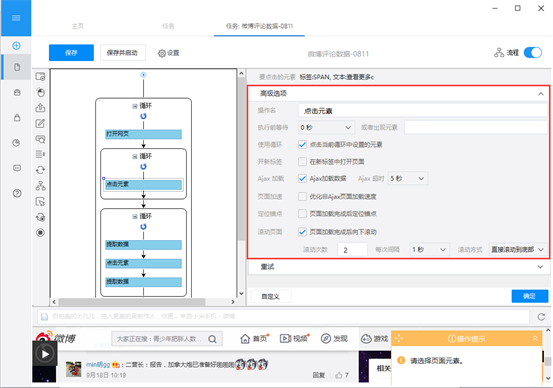Select the 任务: 微博评论数据-0811 tab

pyautogui.click(x=259, y=26)
